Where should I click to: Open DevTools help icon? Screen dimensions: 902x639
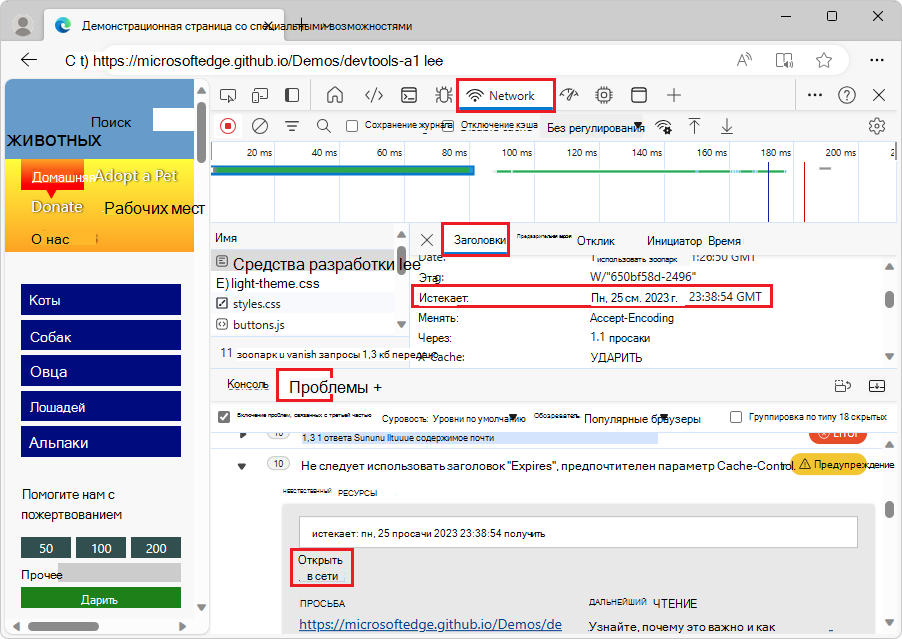pos(847,95)
